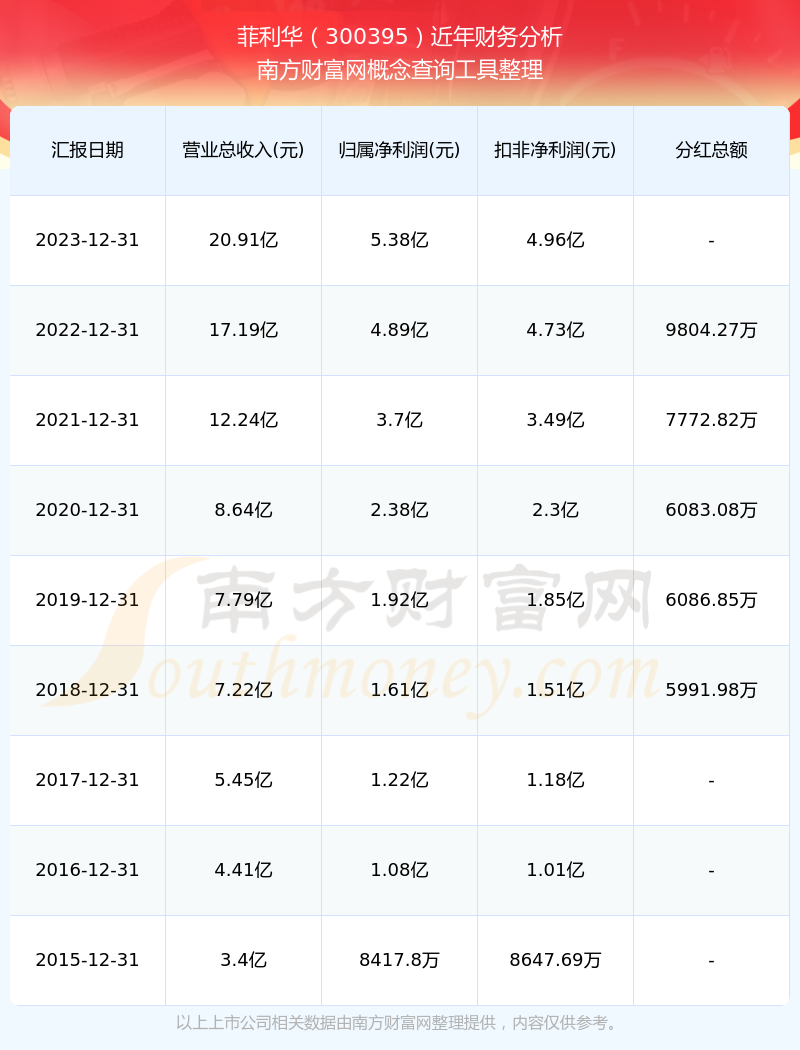This screenshot has width=800, height=1050.
Task: Click revenue value 20.91亿
Action: point(244,240)
